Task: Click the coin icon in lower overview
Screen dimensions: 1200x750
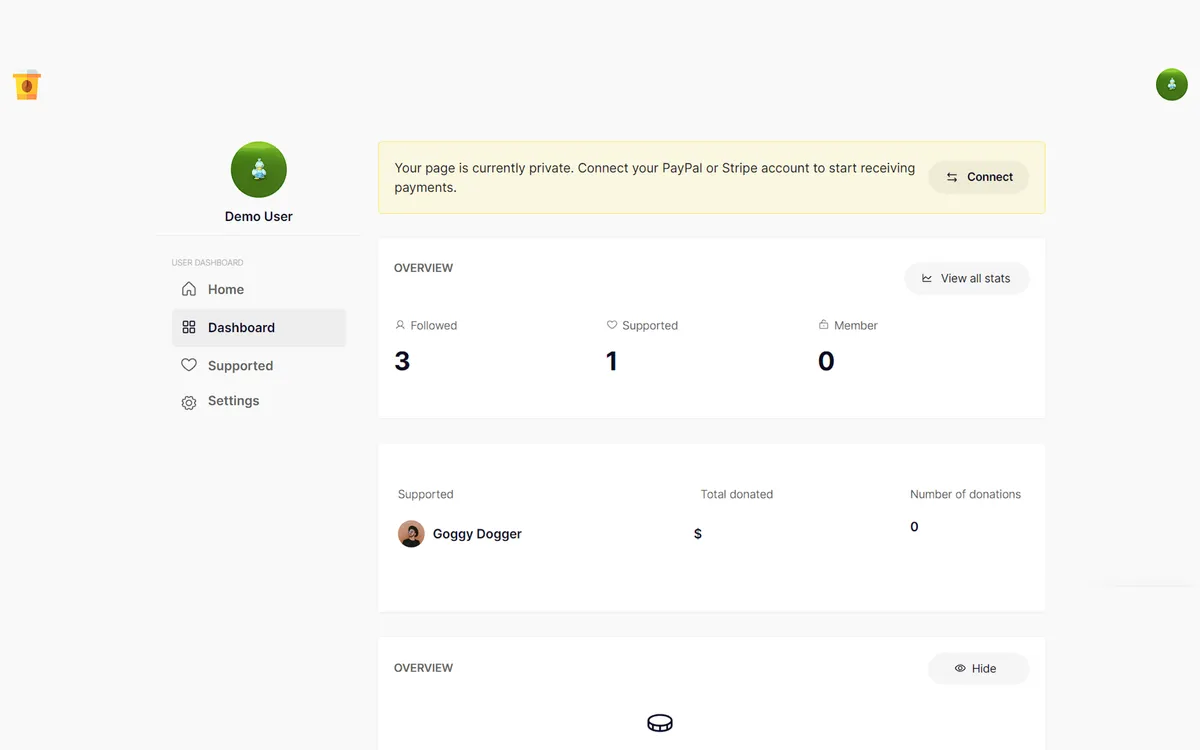Action: pyautogui.click(x=660, y=723)
